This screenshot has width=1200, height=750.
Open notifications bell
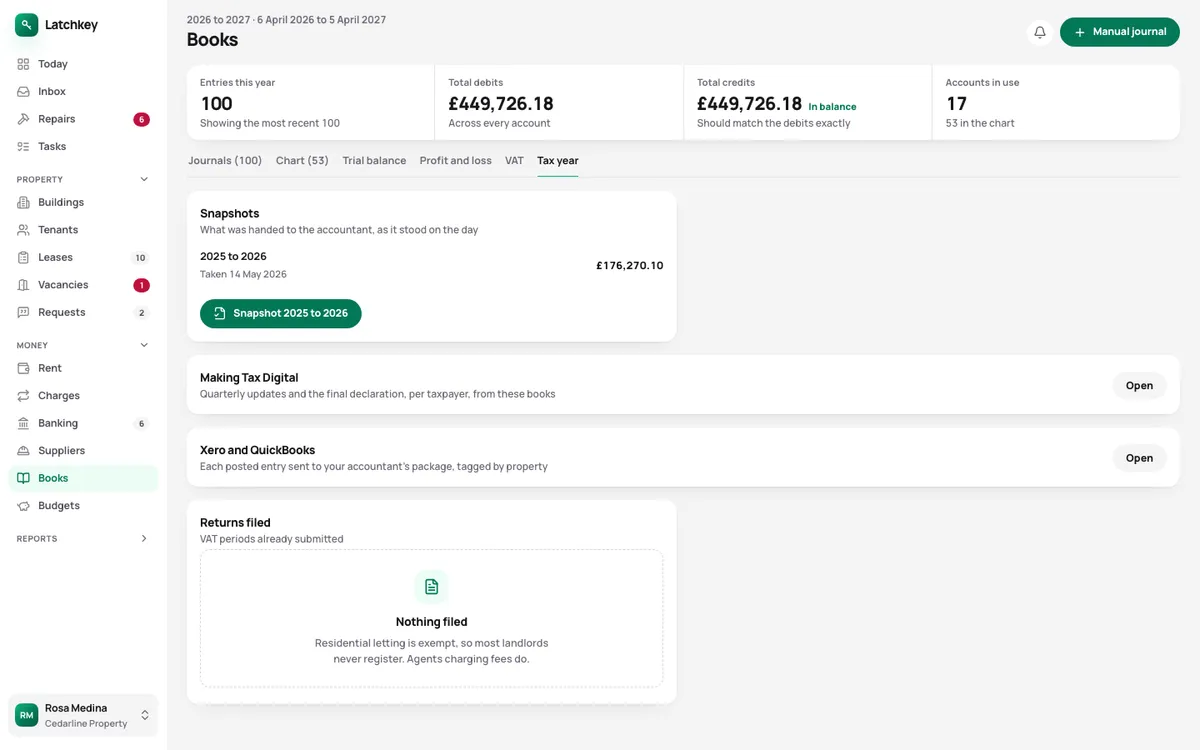(x=1040, y=32)
